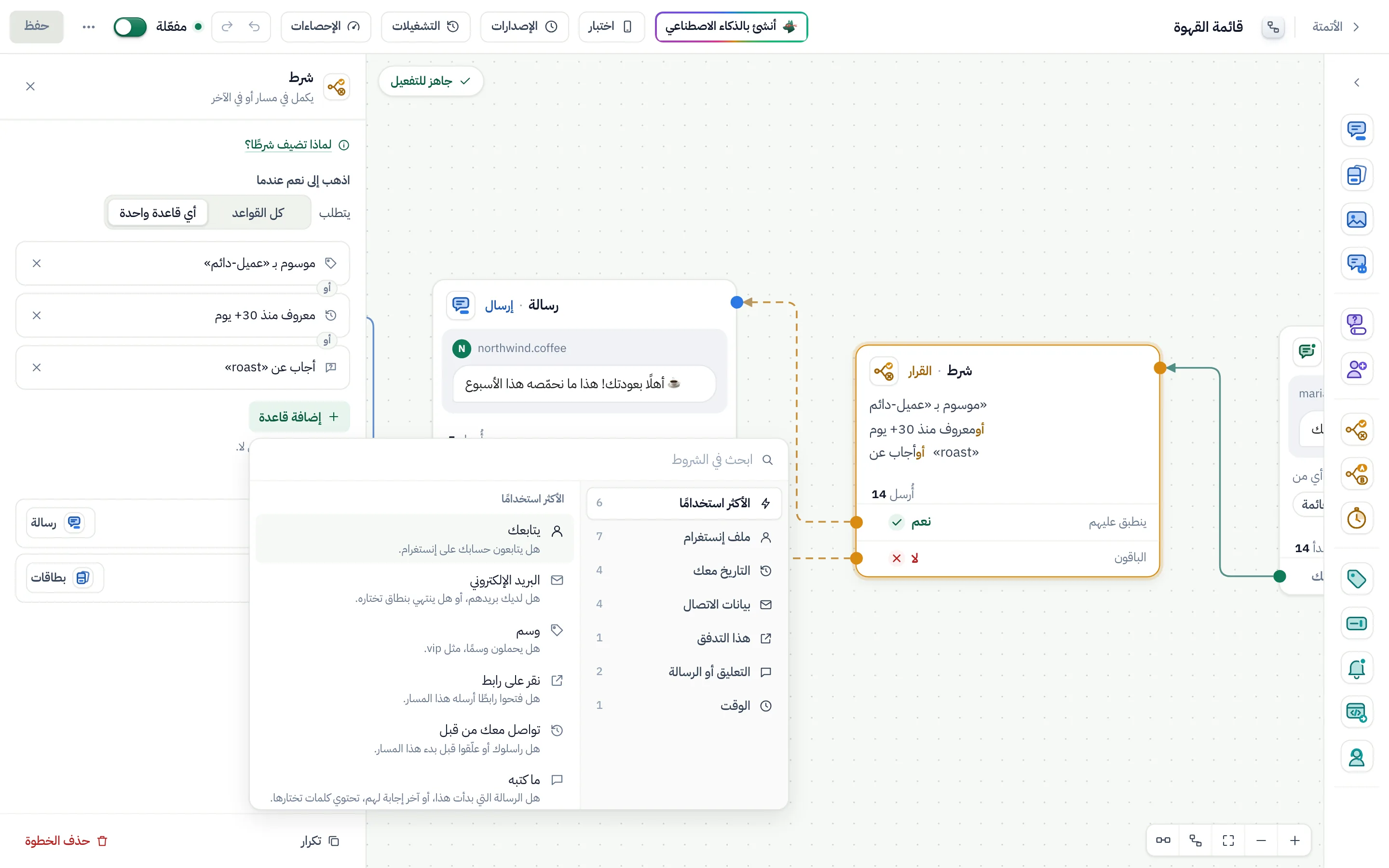Collapse the right sidebar with the chevron
1389x868 pixels.
click(1356, 82)
